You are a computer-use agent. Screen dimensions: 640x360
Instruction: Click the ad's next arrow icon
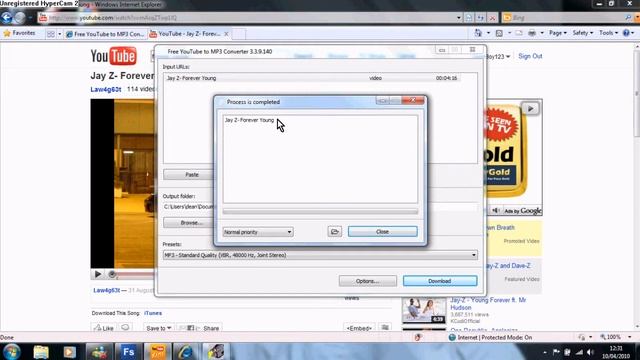point(530,109)
